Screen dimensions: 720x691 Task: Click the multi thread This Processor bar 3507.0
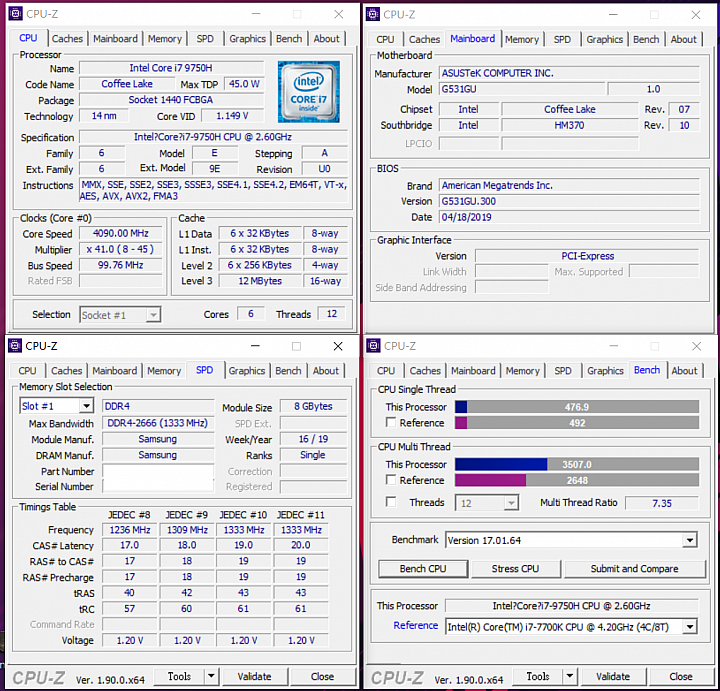click(577, 464)
